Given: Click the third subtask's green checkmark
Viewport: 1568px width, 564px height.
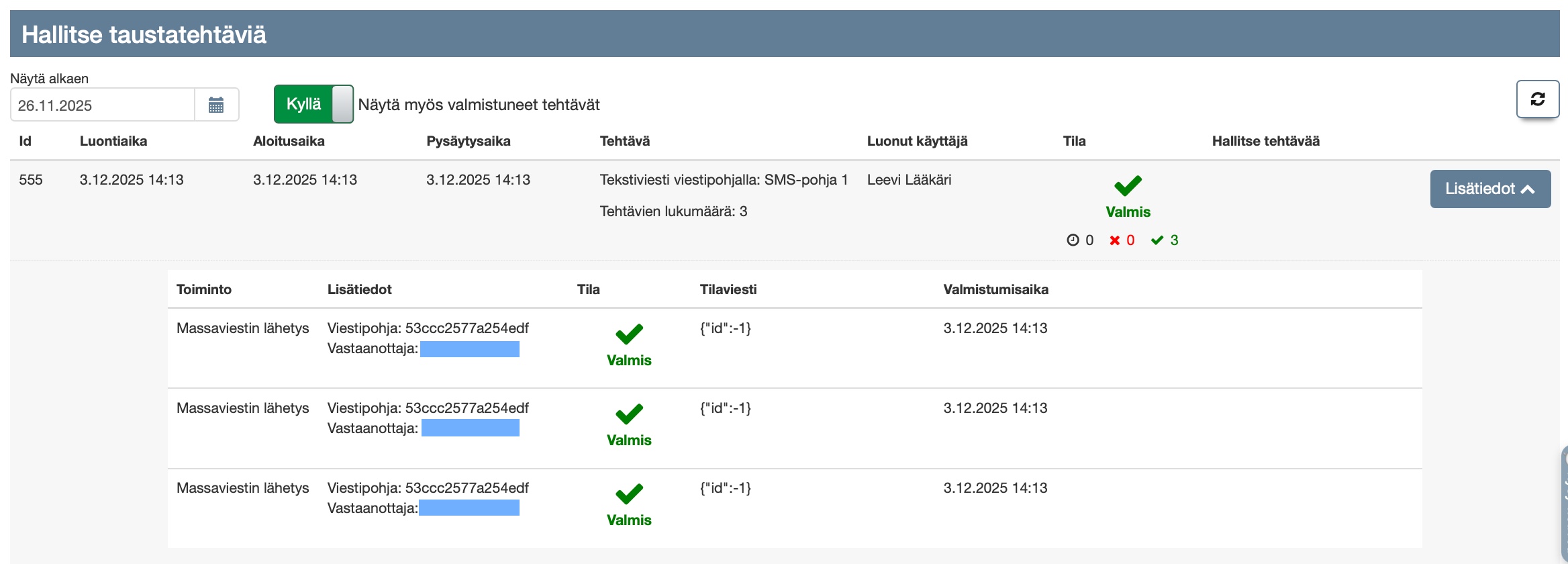Looking at the screenshot, I should click(629, 494).
